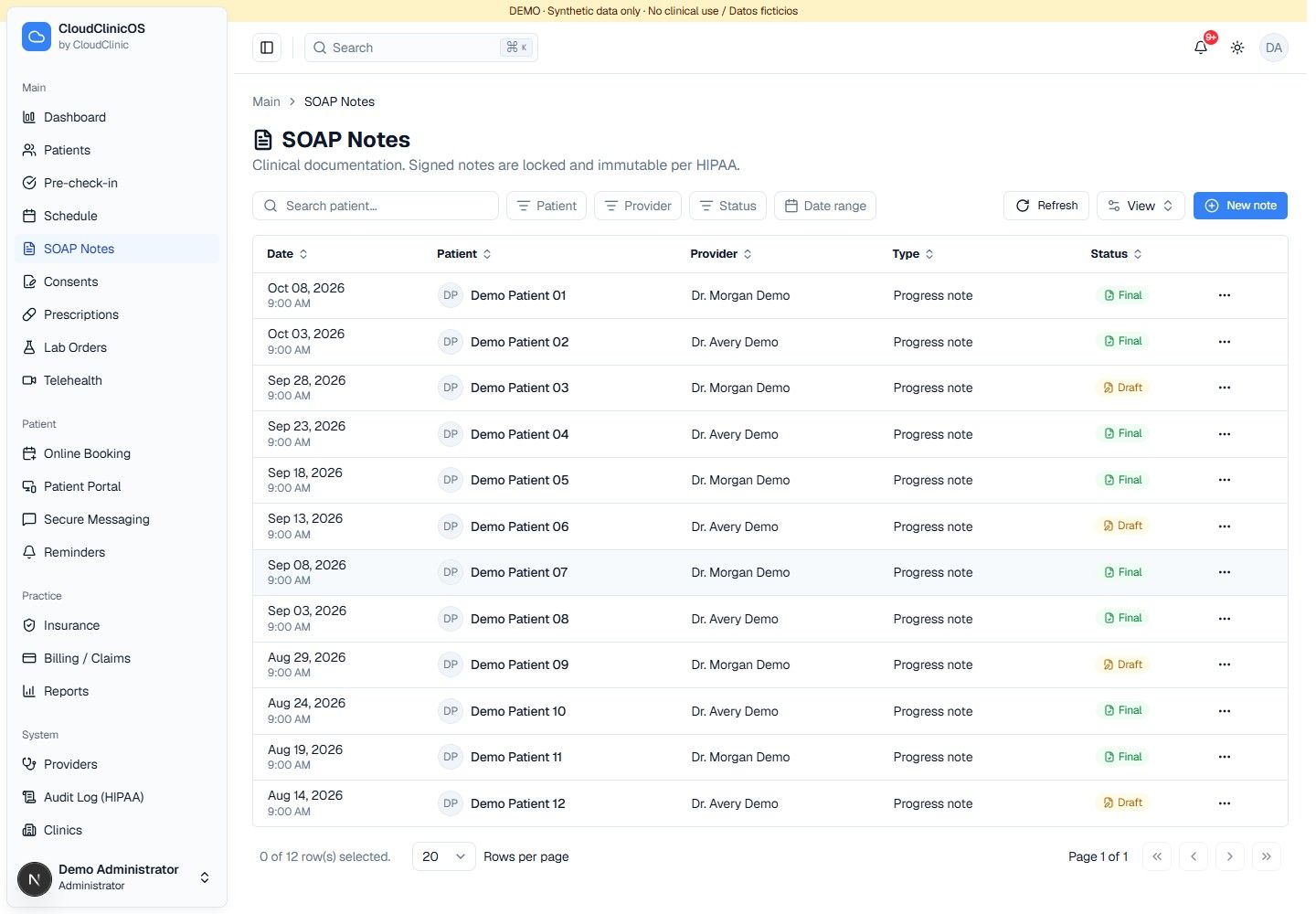
Task: Click the Final badge for Demo Patient 02
Action: click(1123, 341)
